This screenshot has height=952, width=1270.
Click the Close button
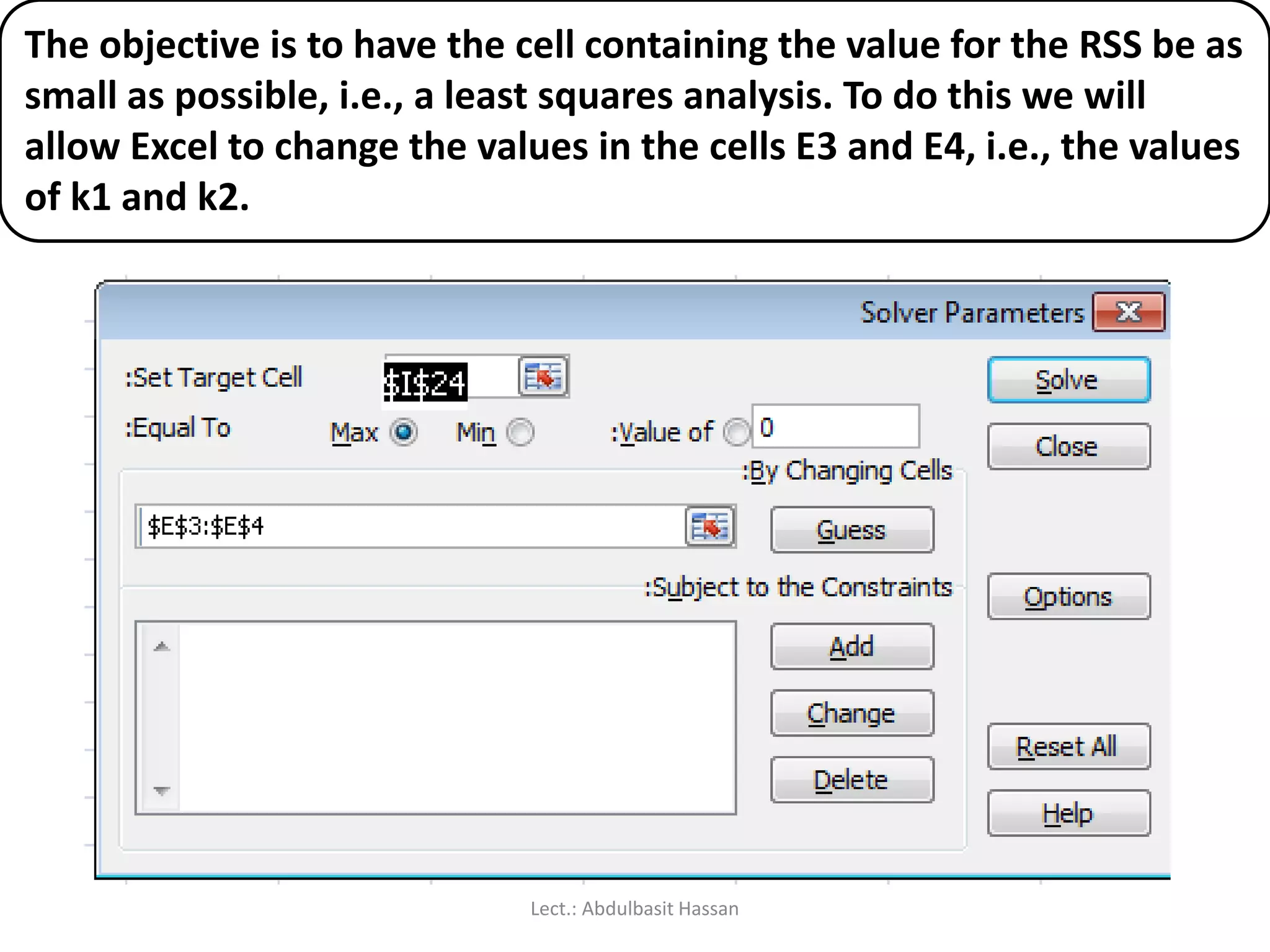[1068, 446]
